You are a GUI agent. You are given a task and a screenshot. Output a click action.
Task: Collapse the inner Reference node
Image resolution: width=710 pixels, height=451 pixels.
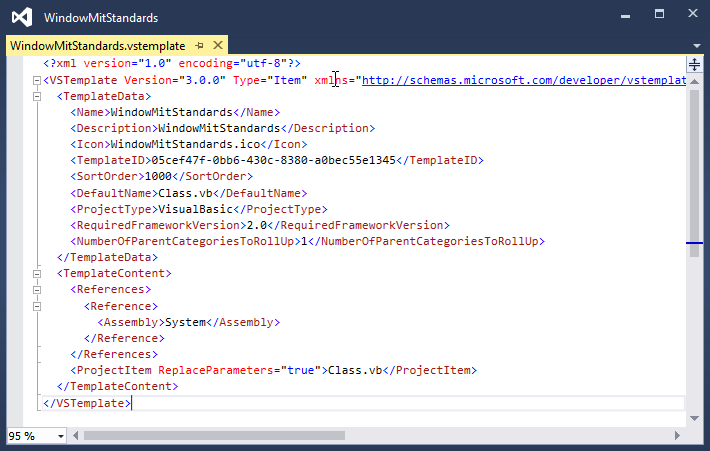(x=36, y=306)
